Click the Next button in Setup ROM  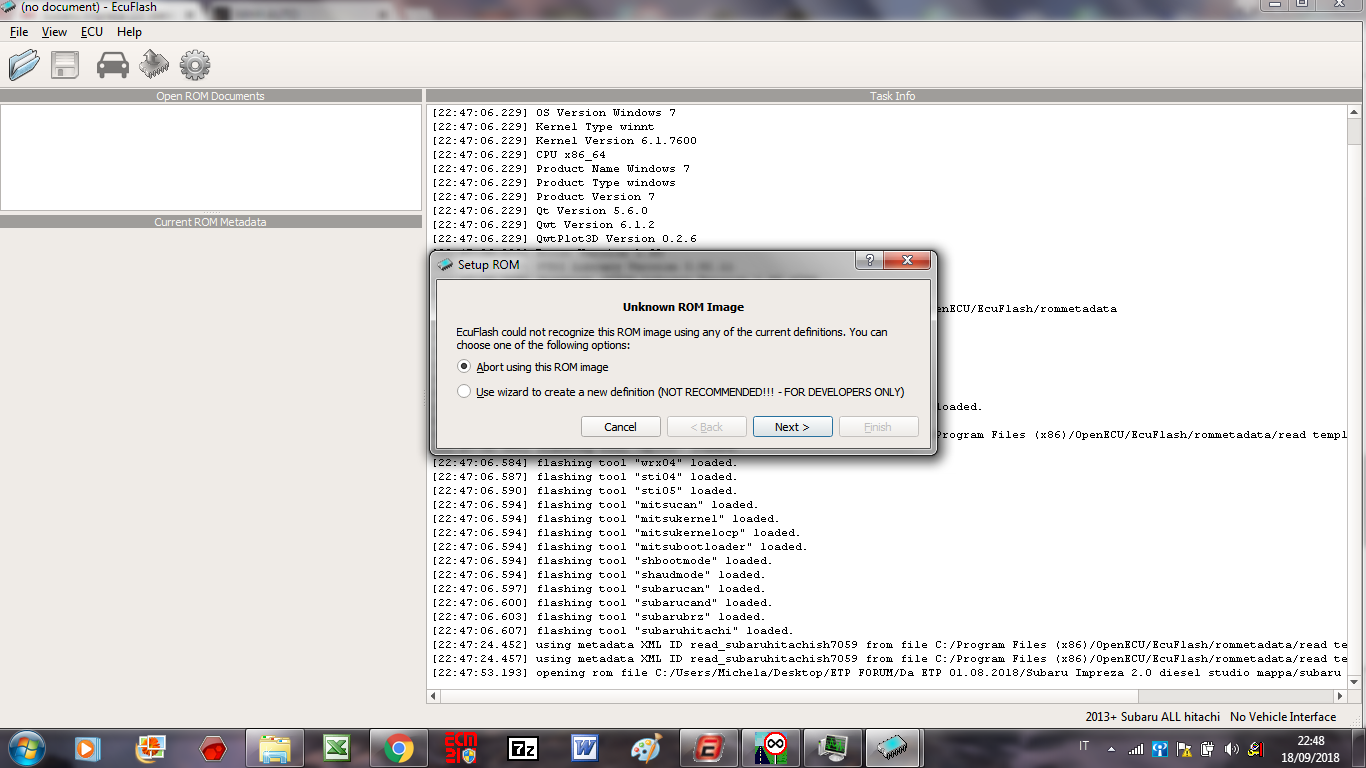[x=792, y=427]
